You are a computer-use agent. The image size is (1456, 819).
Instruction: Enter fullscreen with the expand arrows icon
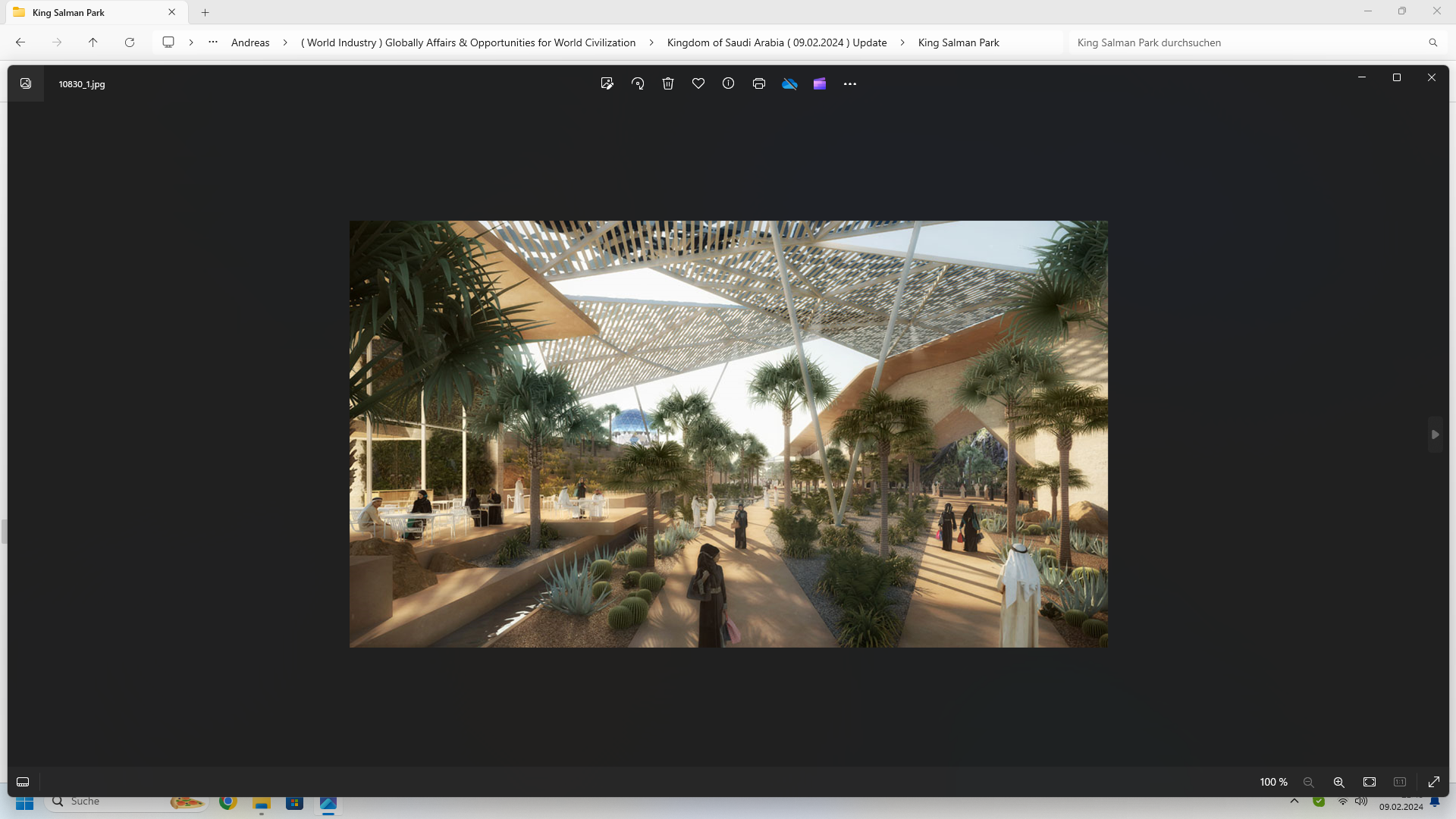coord(1434,782)
